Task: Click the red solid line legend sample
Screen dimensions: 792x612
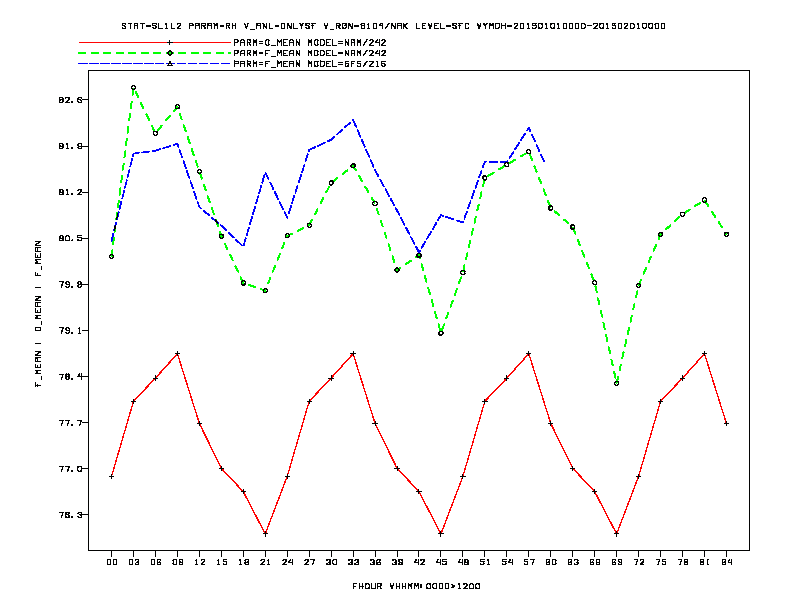Action: coord(154,42)
